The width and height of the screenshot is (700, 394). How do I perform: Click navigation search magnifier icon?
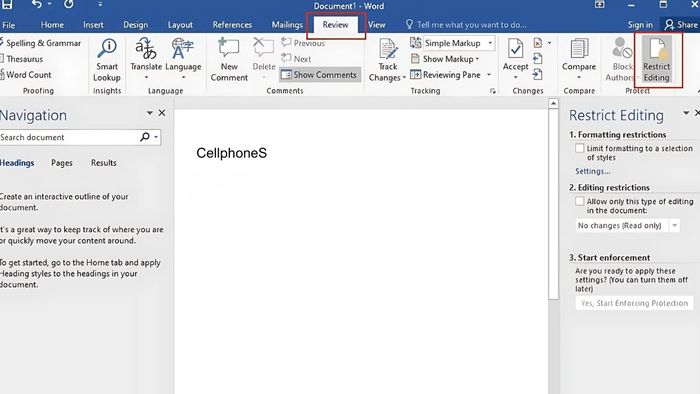(x=145, y=137)
